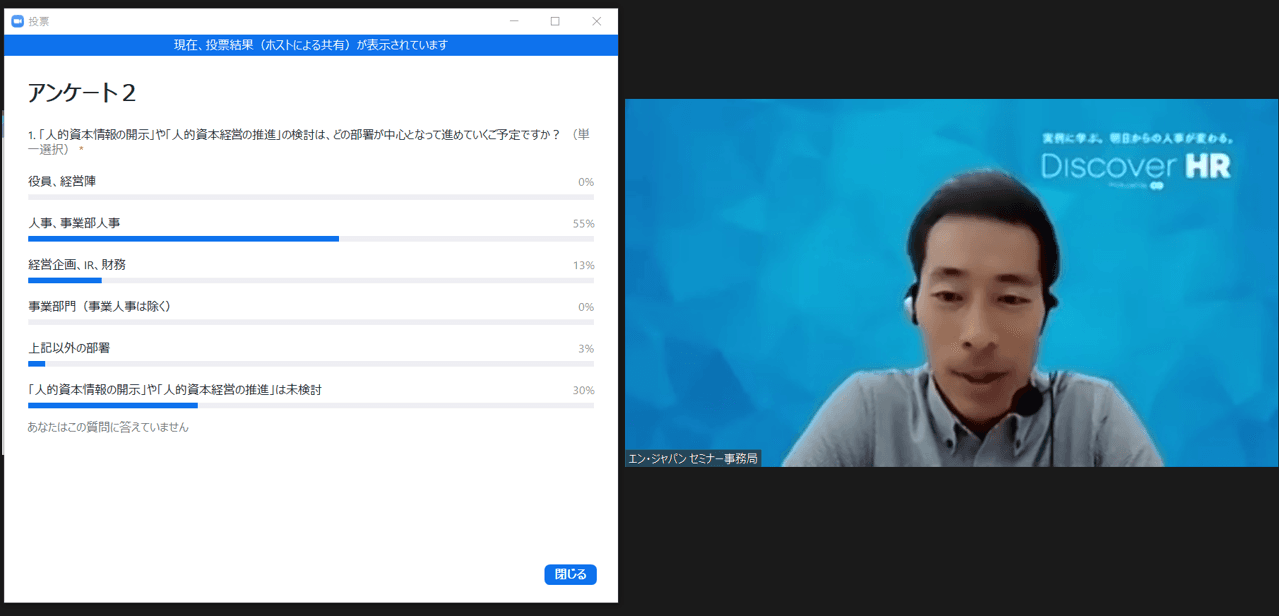Click the あなたはこの質問に答えていません notice
The width and height of the screenshot is (1279, 616).
pos(108,427)
